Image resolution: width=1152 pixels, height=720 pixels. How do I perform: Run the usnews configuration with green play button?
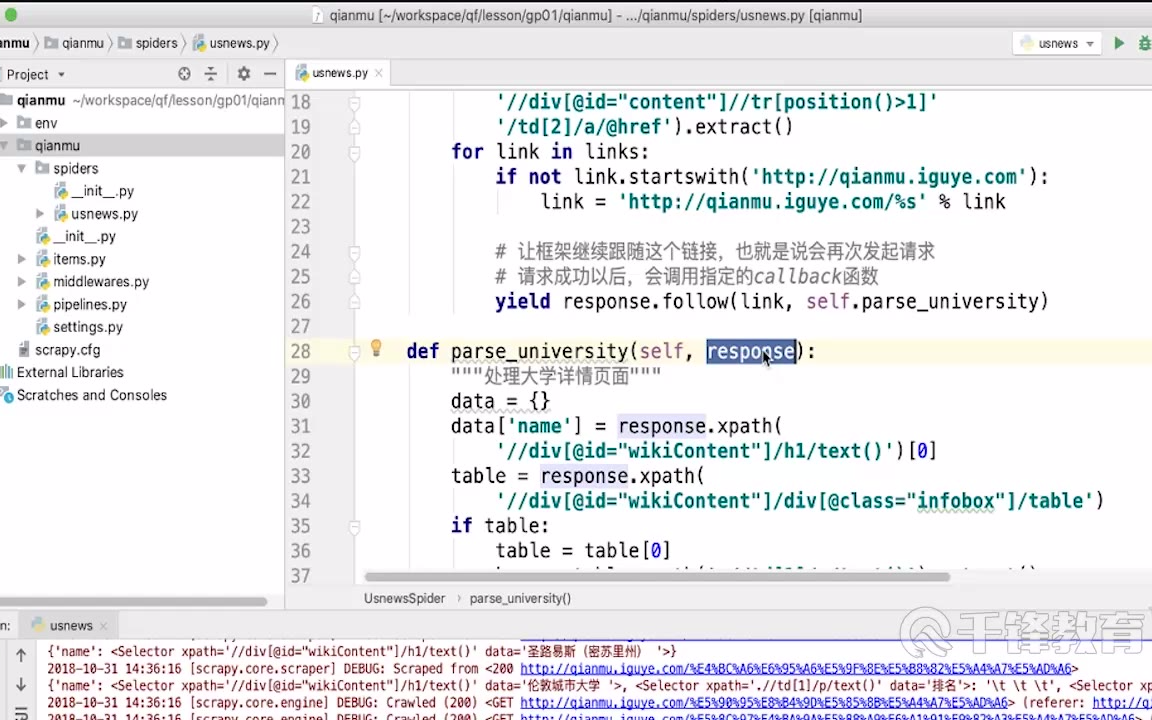[x=1119, y=43]
